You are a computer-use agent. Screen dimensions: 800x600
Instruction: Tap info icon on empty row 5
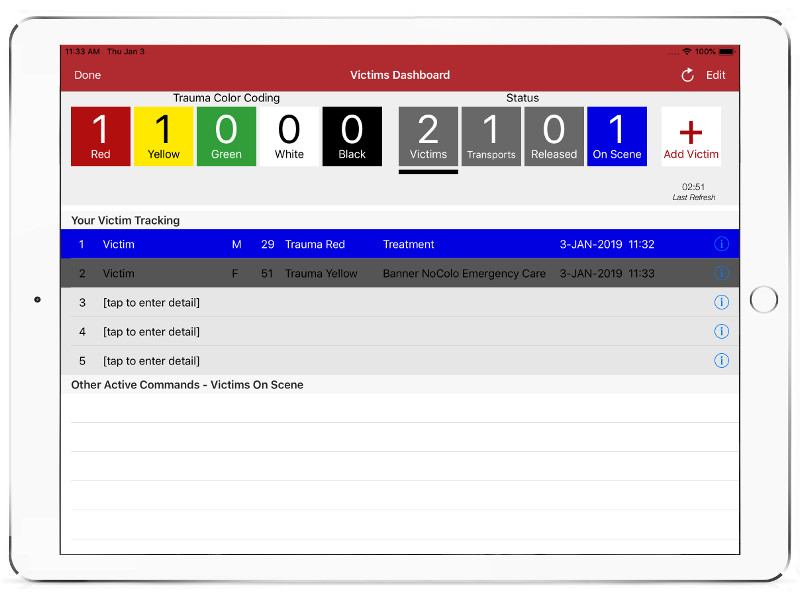pyautogui.click(x=721, y=361)
